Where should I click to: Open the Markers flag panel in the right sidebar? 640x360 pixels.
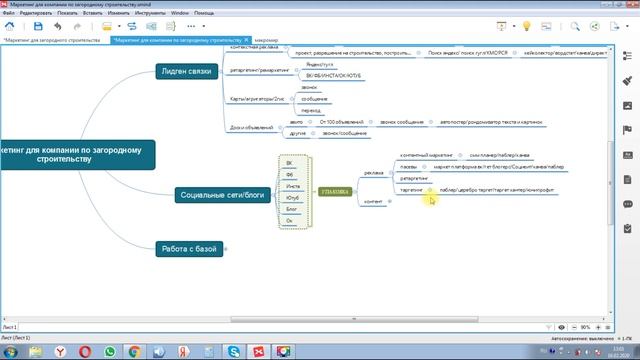(627, 130)
